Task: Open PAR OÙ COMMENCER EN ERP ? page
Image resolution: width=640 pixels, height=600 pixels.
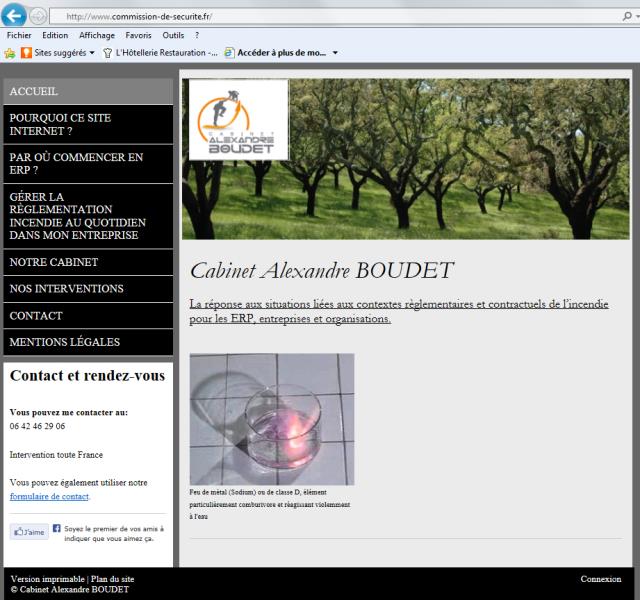Action: [x=88, y=164]
